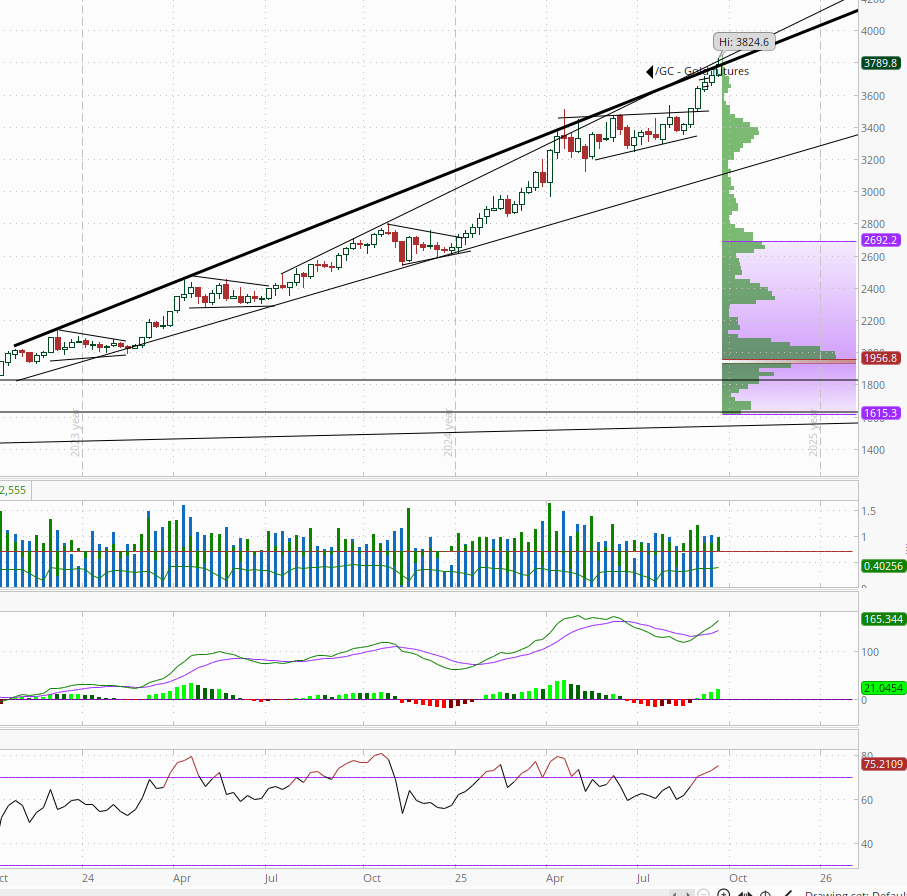
Task: Click the Hi: 3824.6 price bubble
Action: (744, 42)
